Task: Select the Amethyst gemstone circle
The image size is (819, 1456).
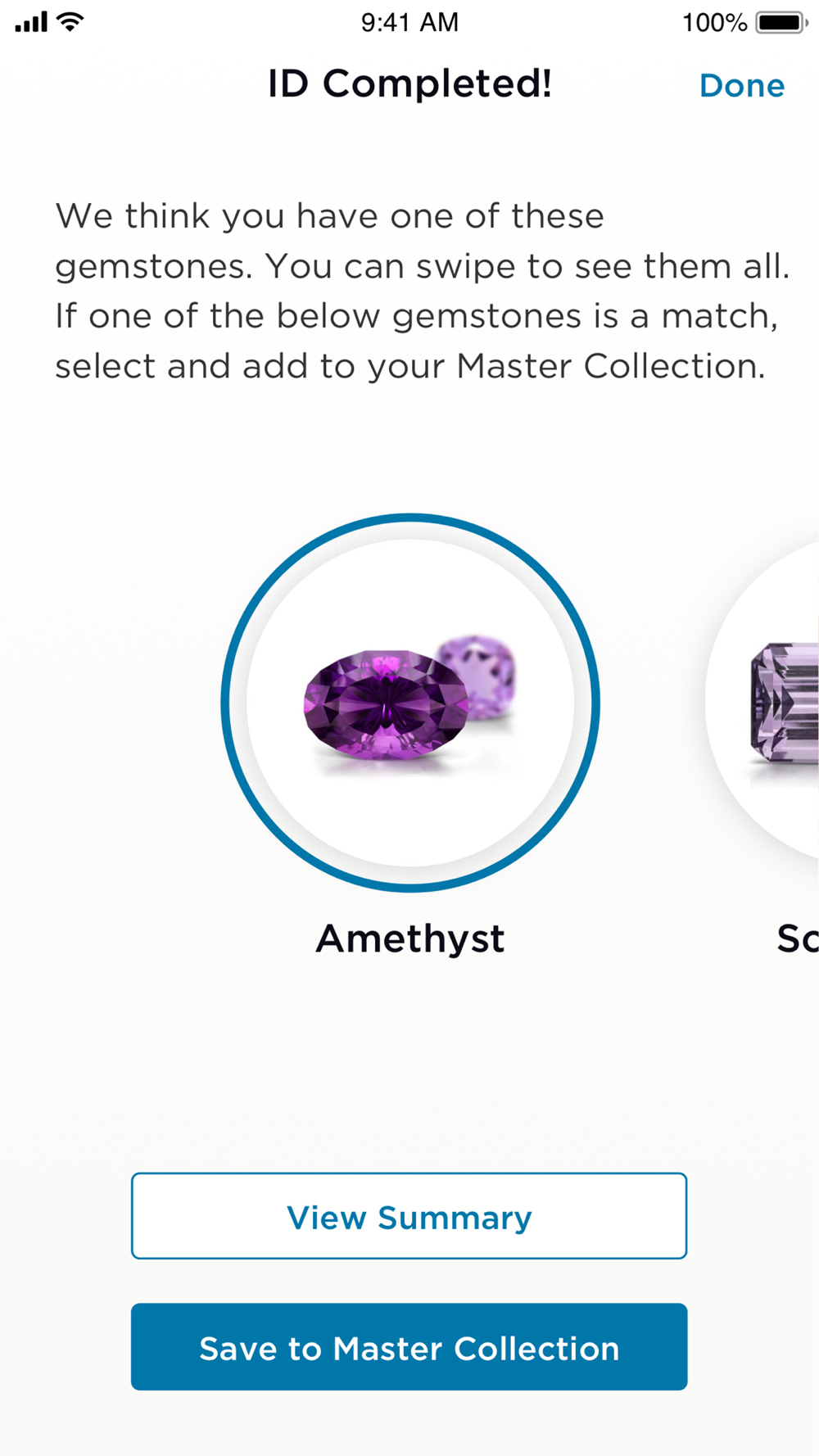Action: (410, 702)
